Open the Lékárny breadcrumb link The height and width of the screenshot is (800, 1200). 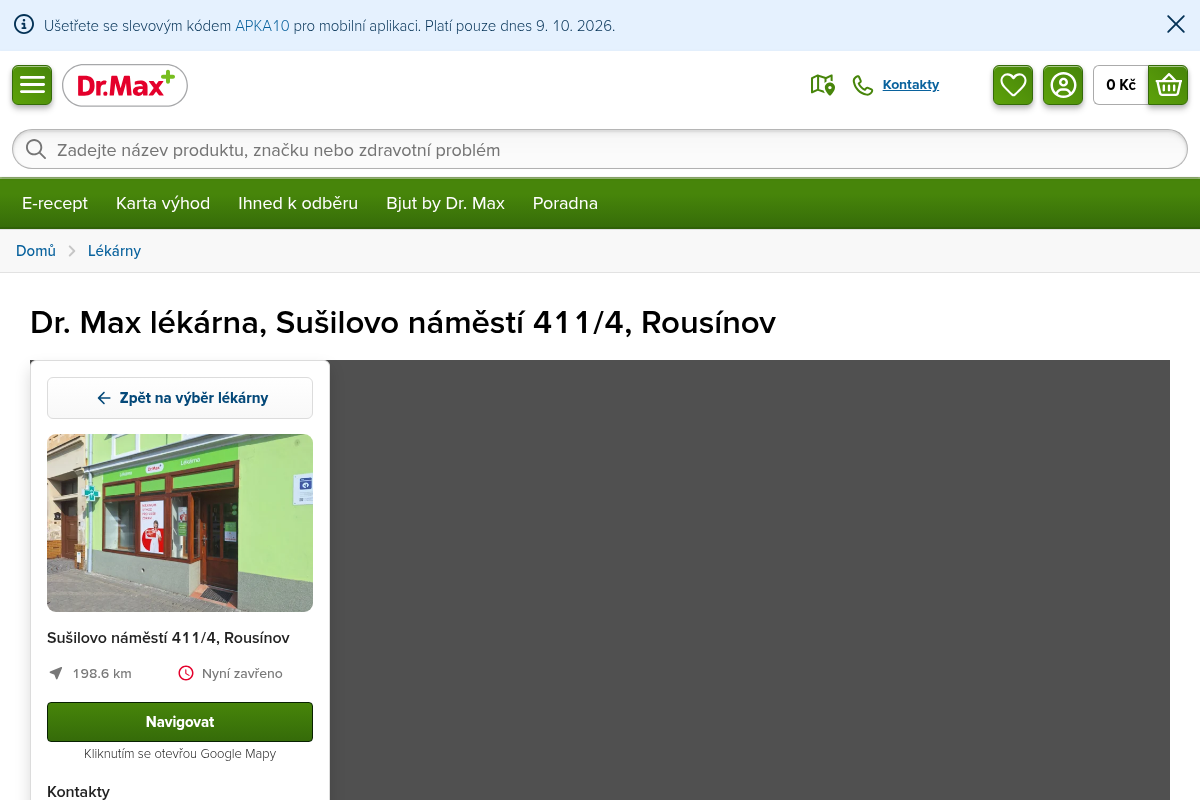[x=114, y=251]
